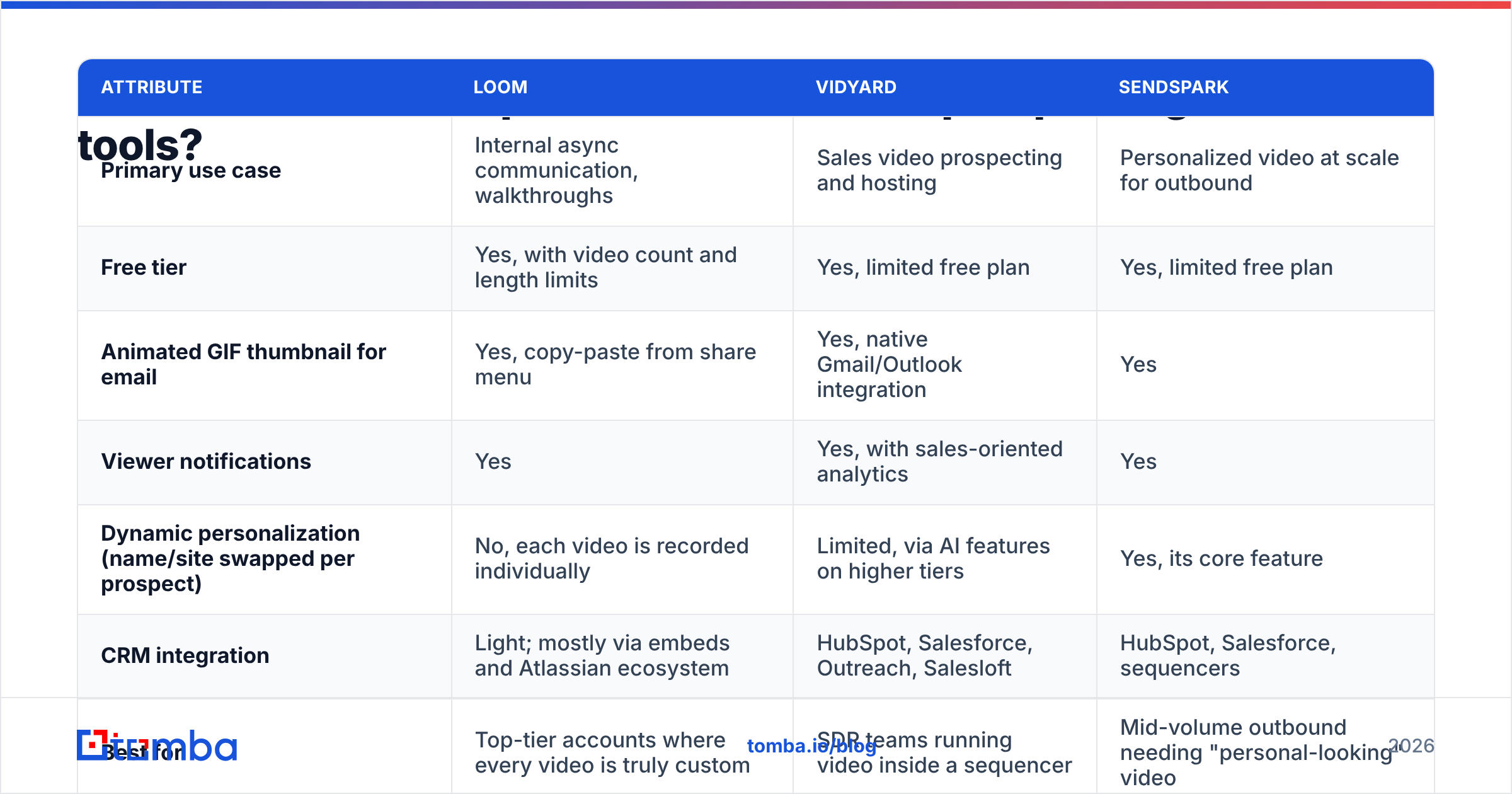1512x794 pixels.
Task: Select the LOOM column header
Action: coord(501,87)
